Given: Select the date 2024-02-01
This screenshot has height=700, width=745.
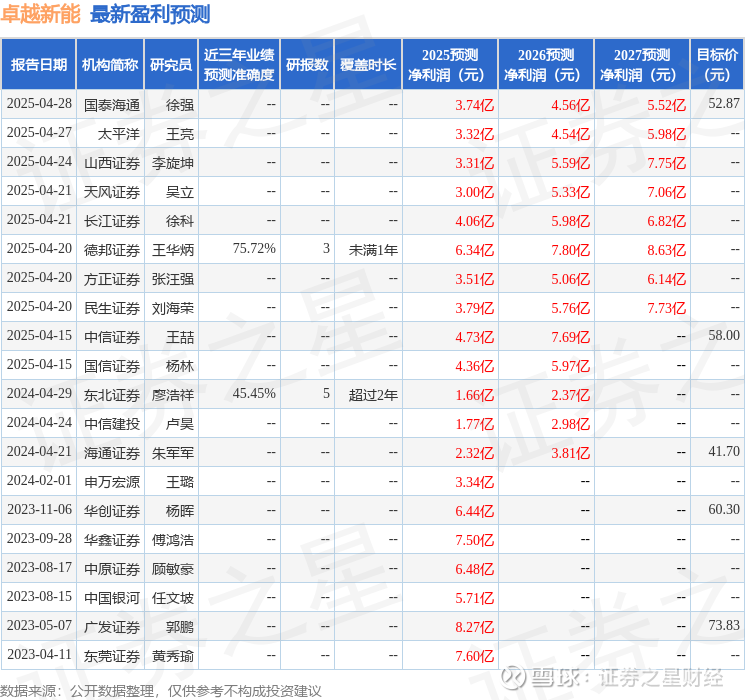Looking at the screenshot, I should (x=39, y=480).
